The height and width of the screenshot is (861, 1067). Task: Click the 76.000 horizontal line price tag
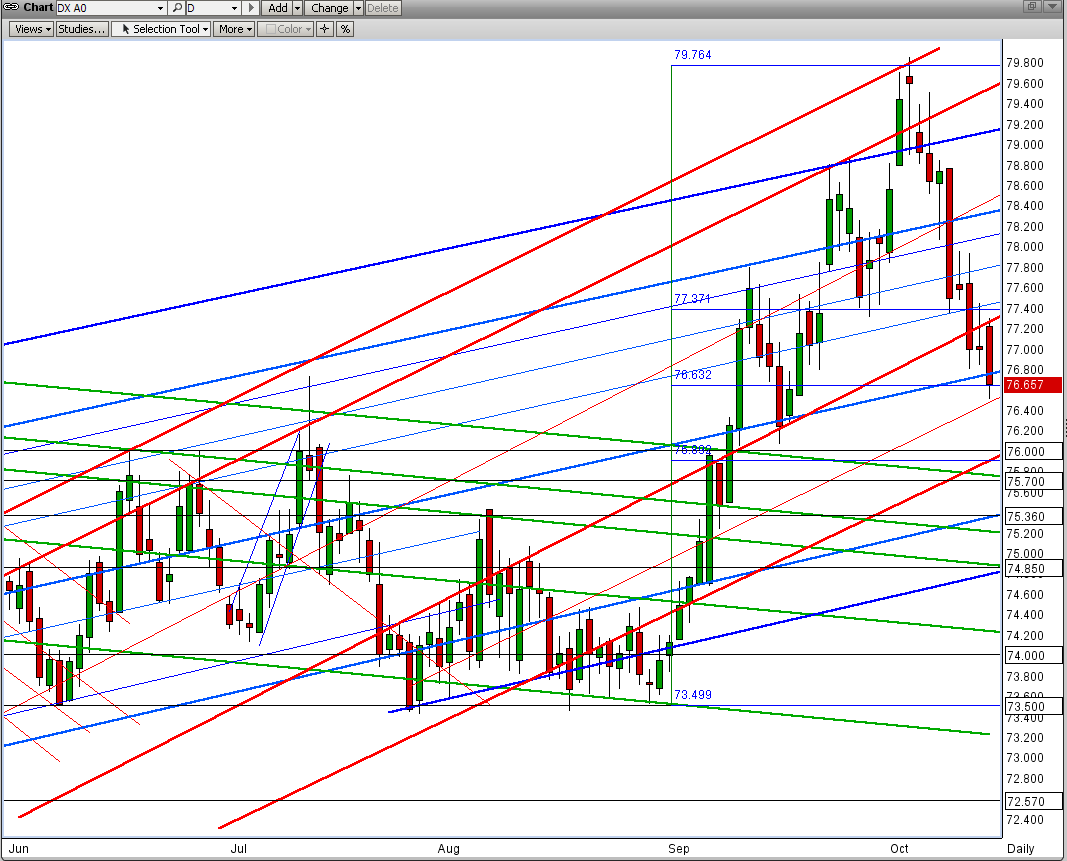click(x=1033, y=451)
